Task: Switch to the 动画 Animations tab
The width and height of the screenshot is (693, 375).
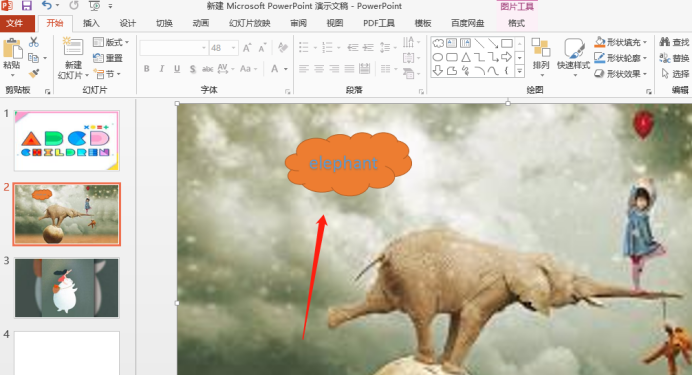Action: click(201, 23)
